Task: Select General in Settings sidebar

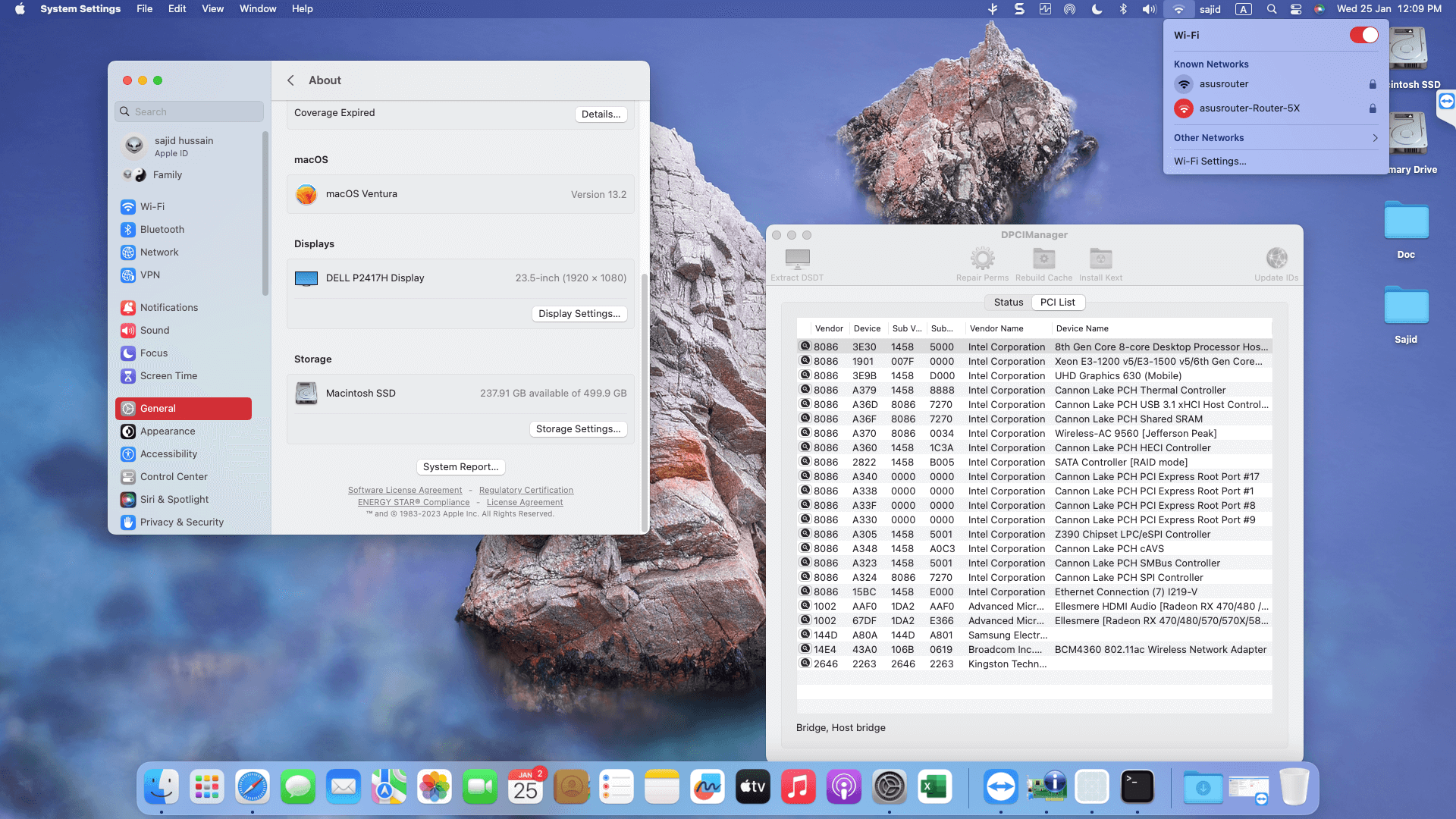Action: pyautogui.click(x=184, y=408)
